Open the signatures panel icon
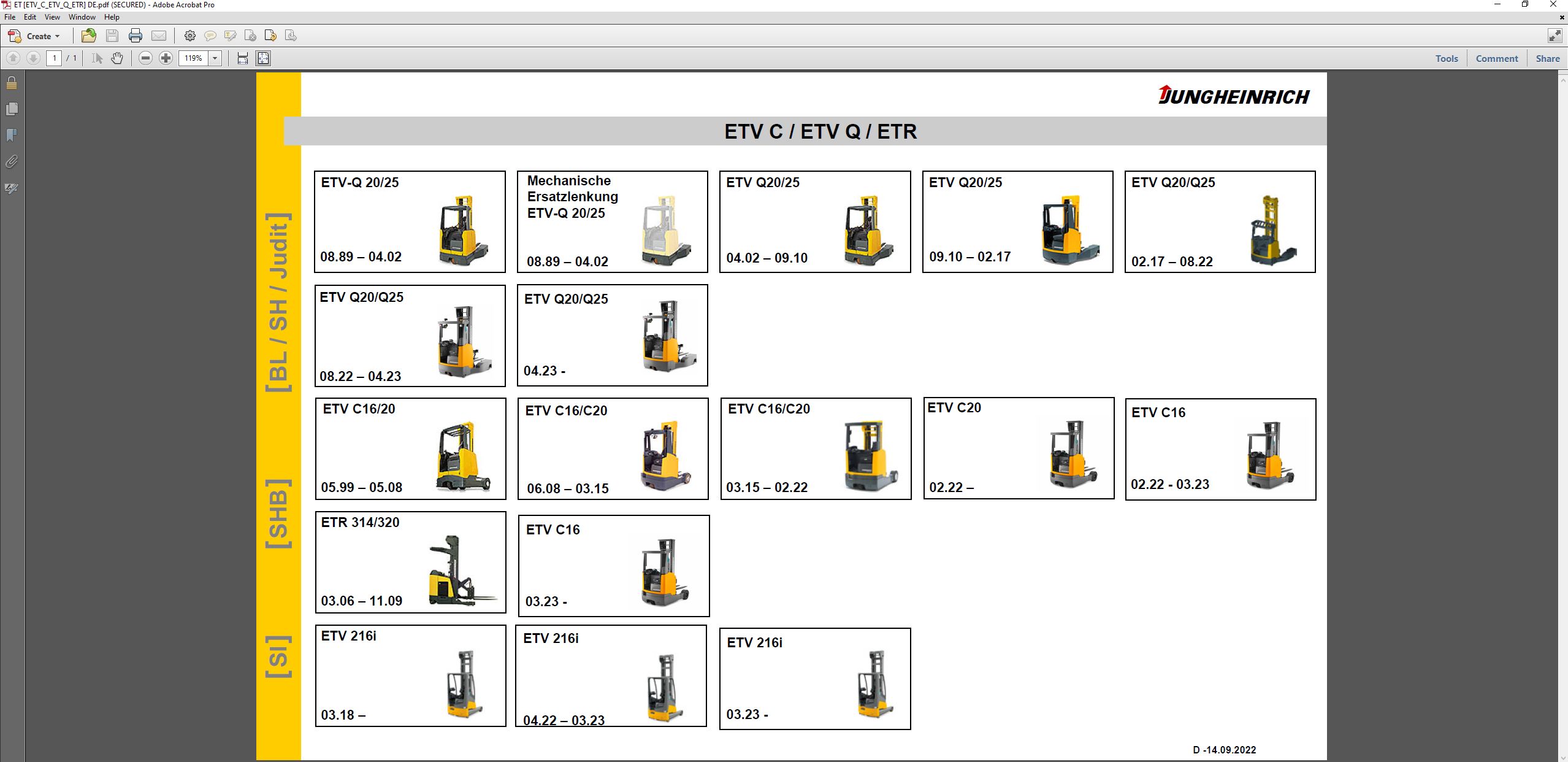This screenshot has height=762, width=1568. pyautogui.click(x=12, y=188)
